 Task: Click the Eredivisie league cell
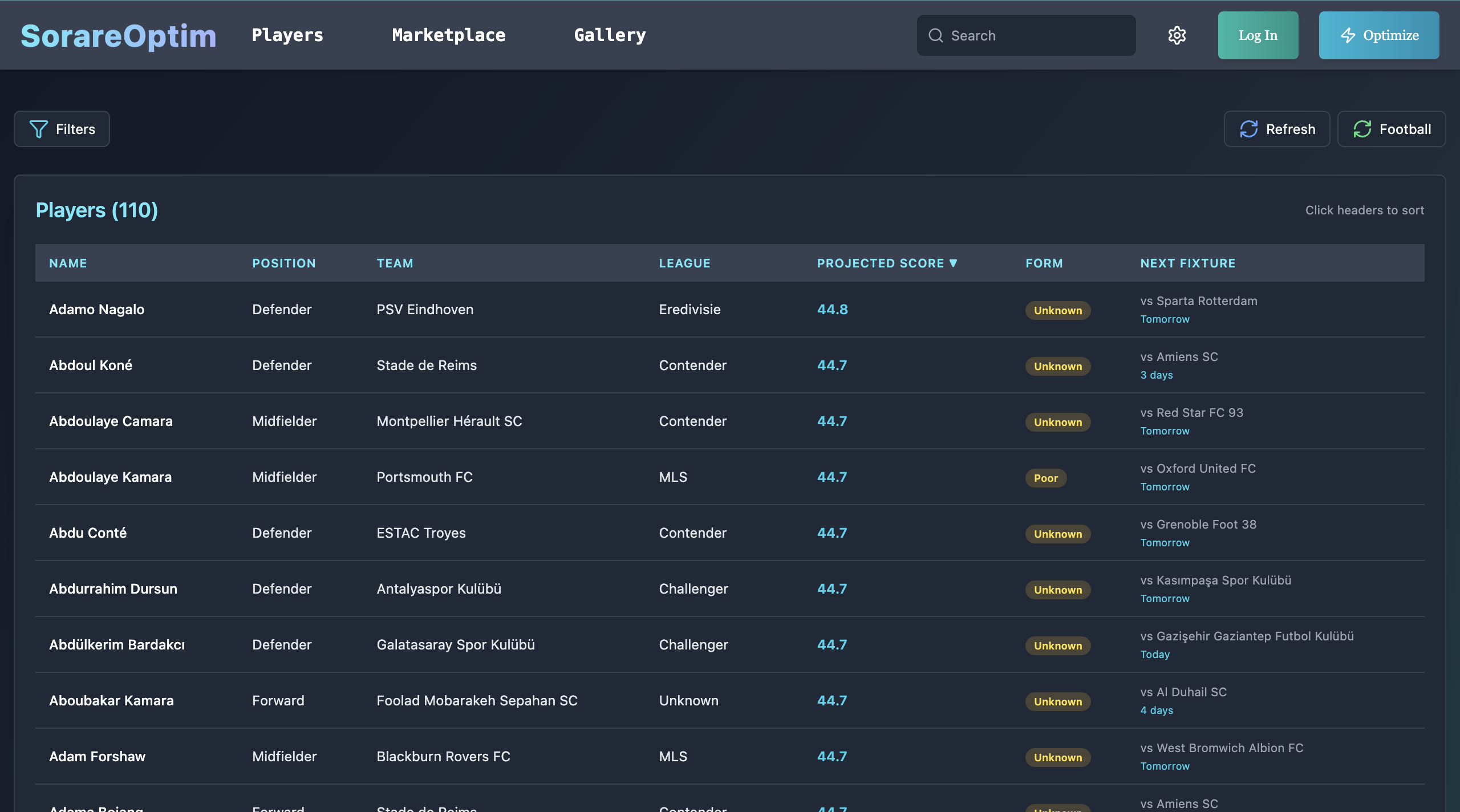[690, 309]
